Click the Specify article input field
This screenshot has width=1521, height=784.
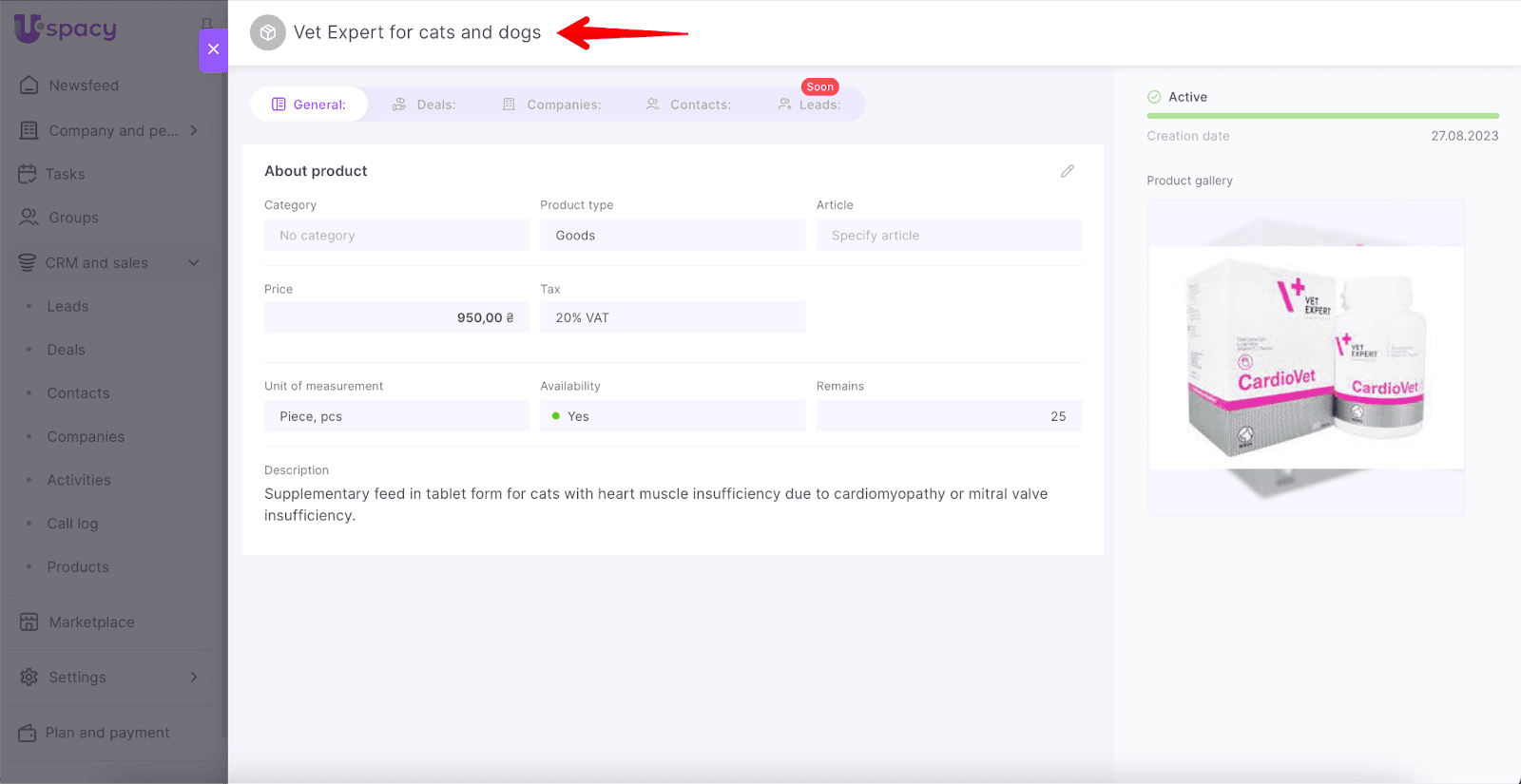(x=948, y=236)
